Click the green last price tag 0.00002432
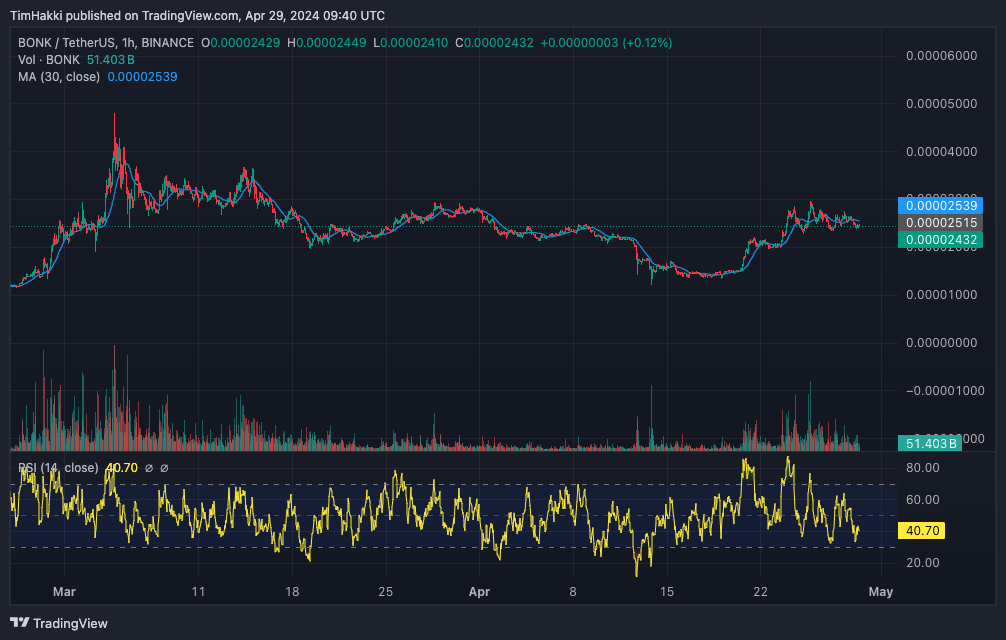1006x640 pixels. pyautogui.click(x=941, y=240)
